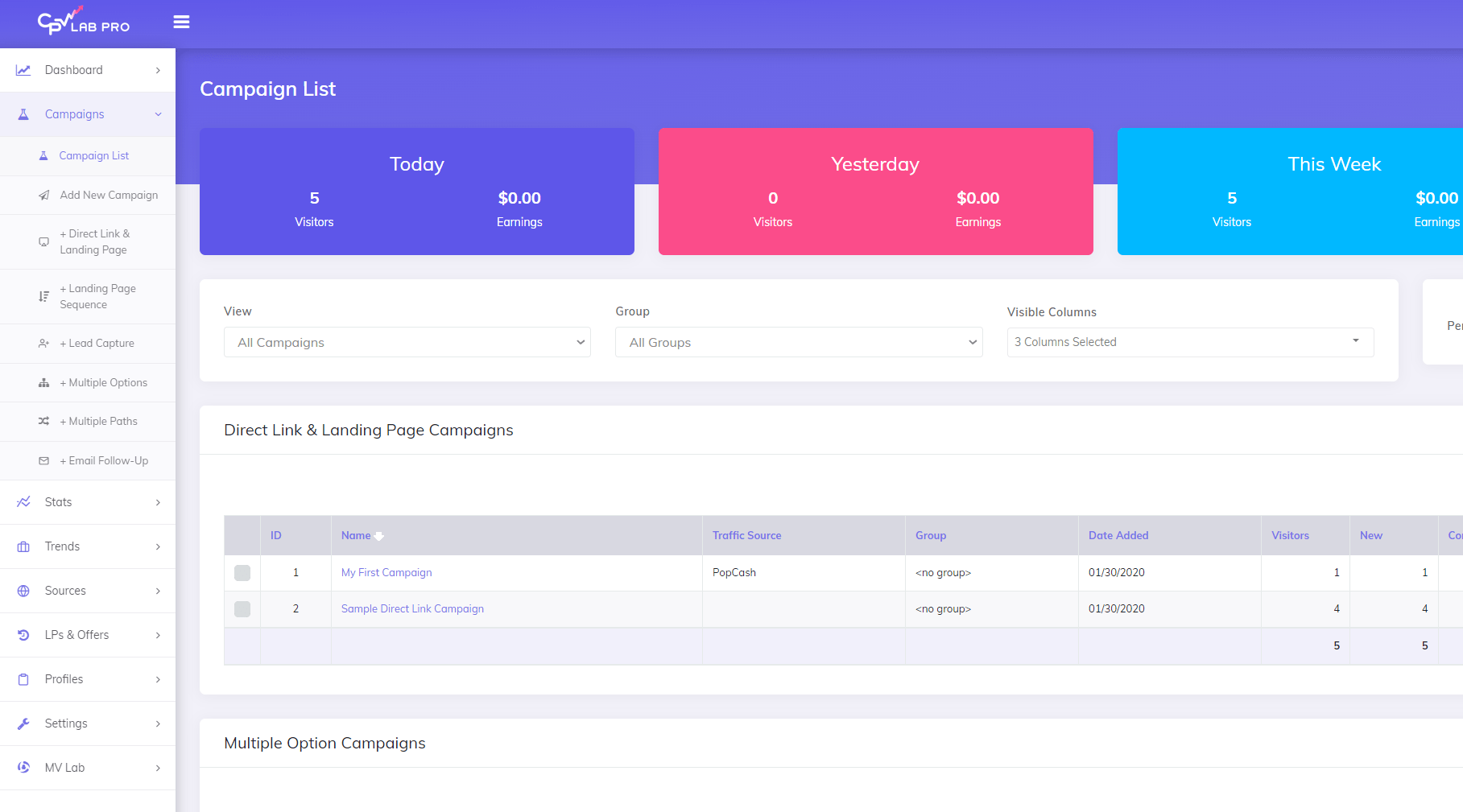
Task: Select the Sample Direct Link Campaign checkbox
Action: point(242,609)
